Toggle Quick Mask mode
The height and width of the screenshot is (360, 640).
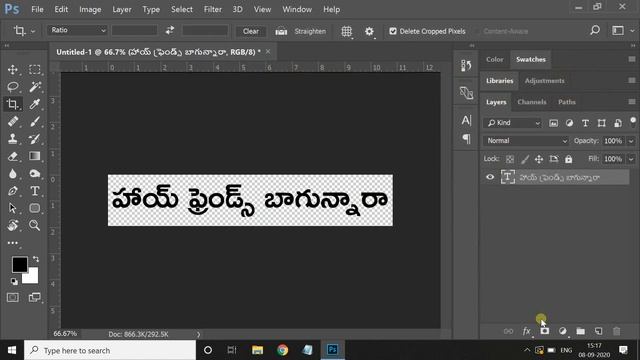[x=13, y=298]
